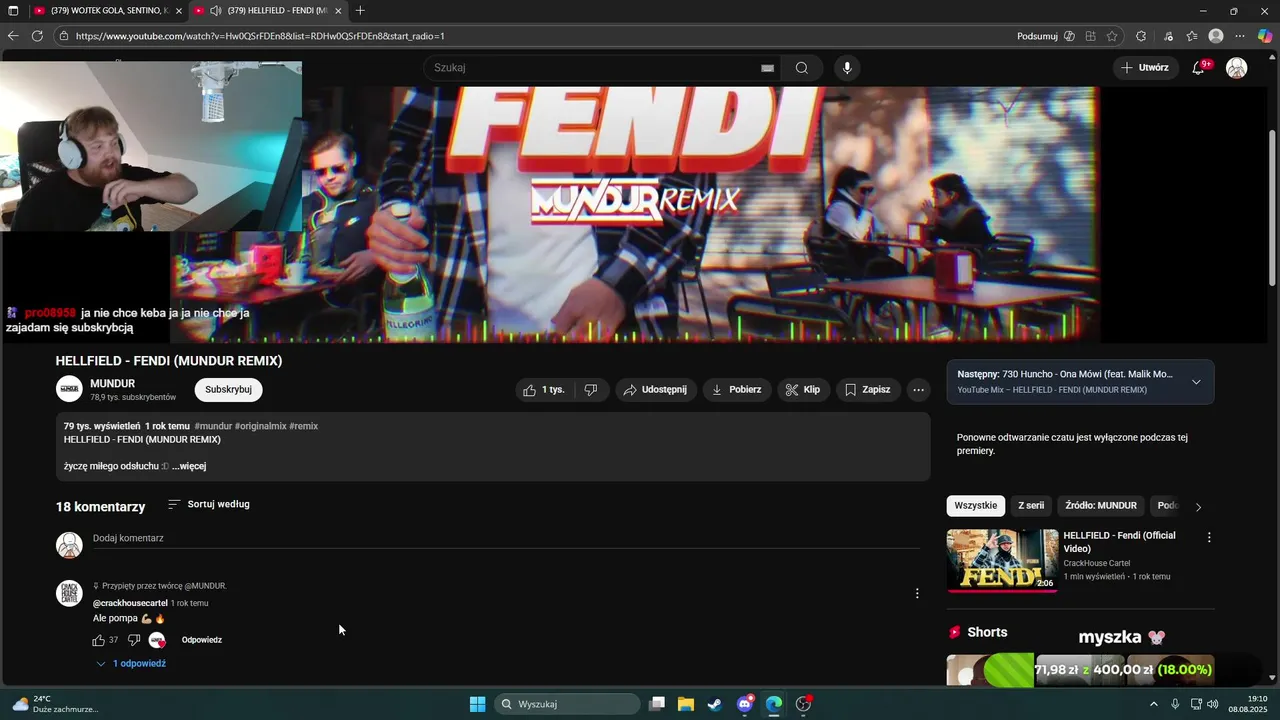
Task: Open Edge settings and more menu
Action: (x=1240, y=36)
